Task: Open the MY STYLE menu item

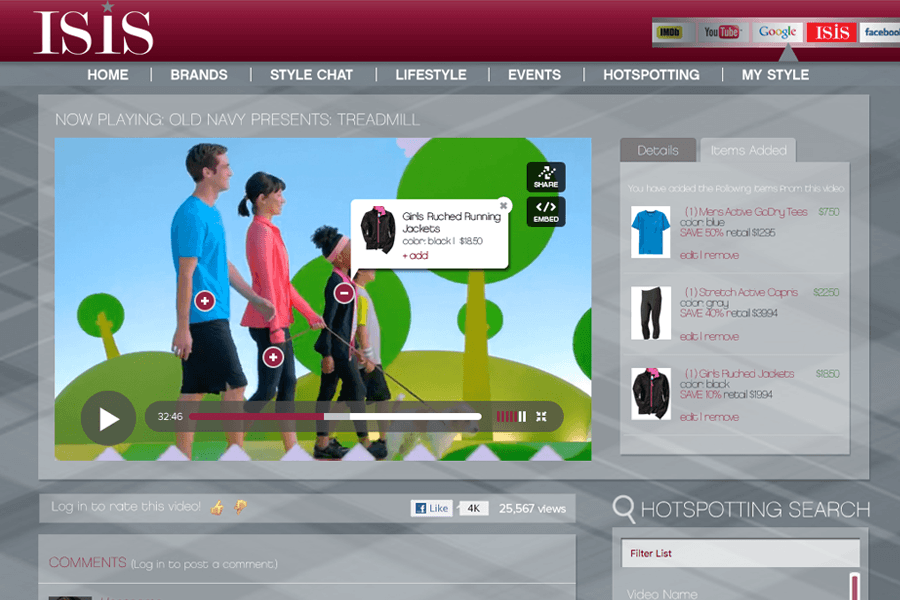Action: [x=775, y=75]
